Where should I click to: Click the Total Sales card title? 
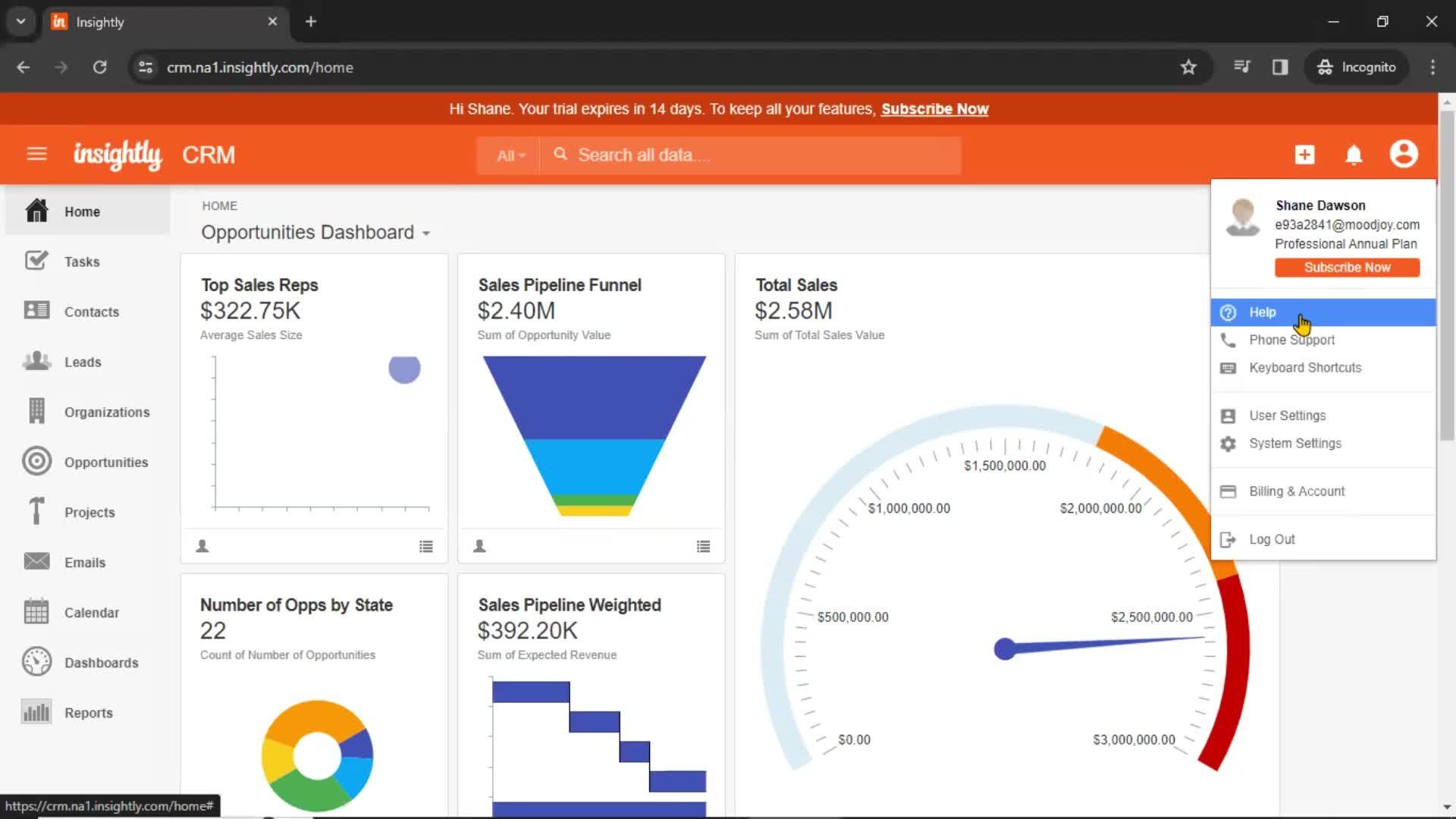[x=796, y=285]
